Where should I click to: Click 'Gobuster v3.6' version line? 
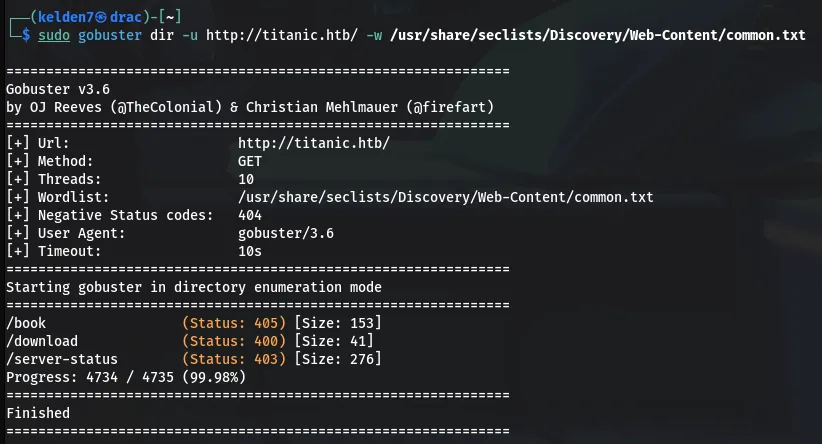coord(58,89)
